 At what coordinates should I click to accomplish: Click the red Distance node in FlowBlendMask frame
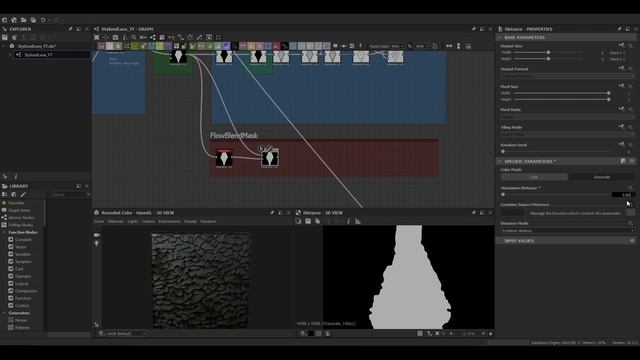point(224,158)
